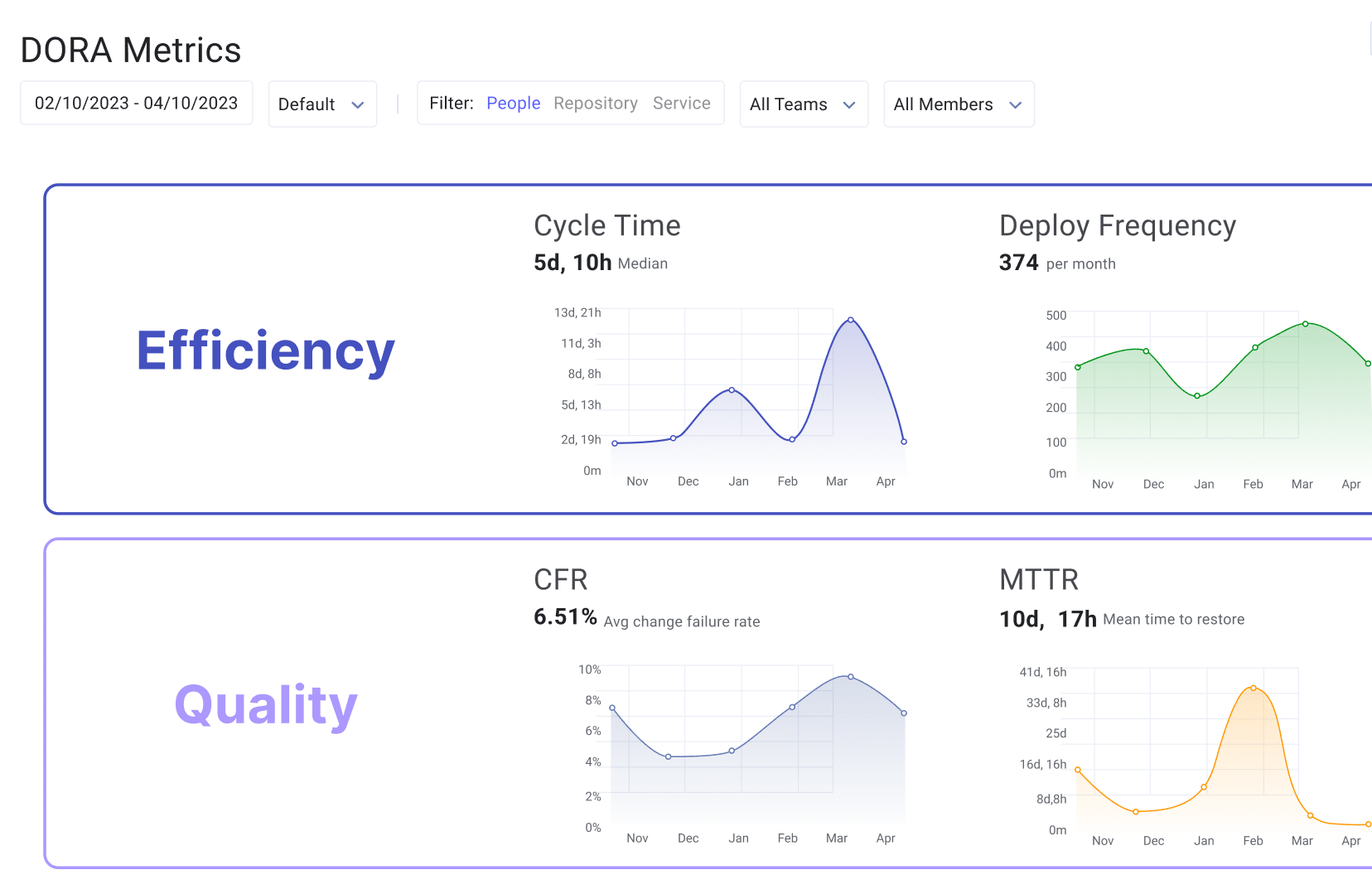Click the Mar peak point on Deploy Frequency chart

pos(1305,324)
